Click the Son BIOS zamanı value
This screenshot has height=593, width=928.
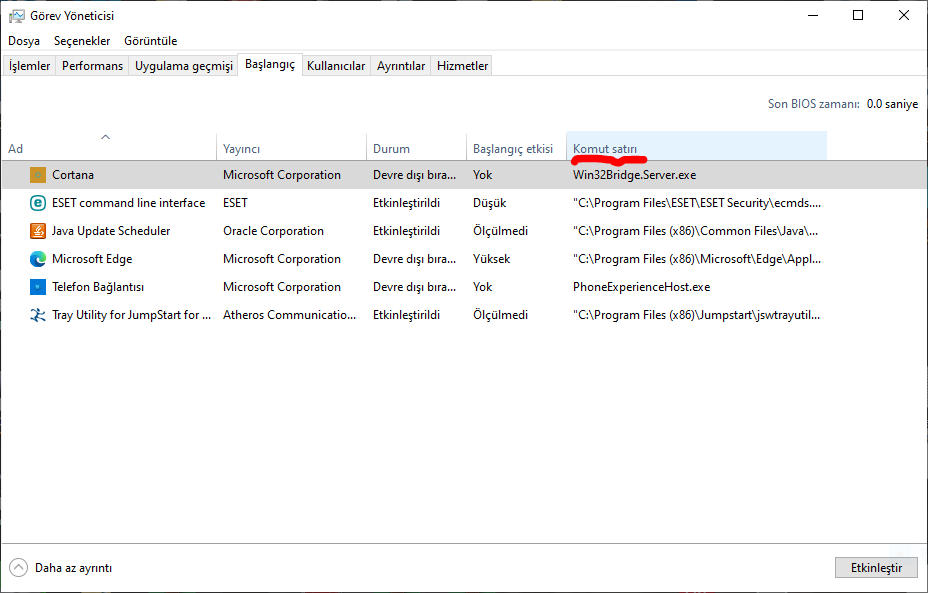pyautogui.click(x=892, y=104)
